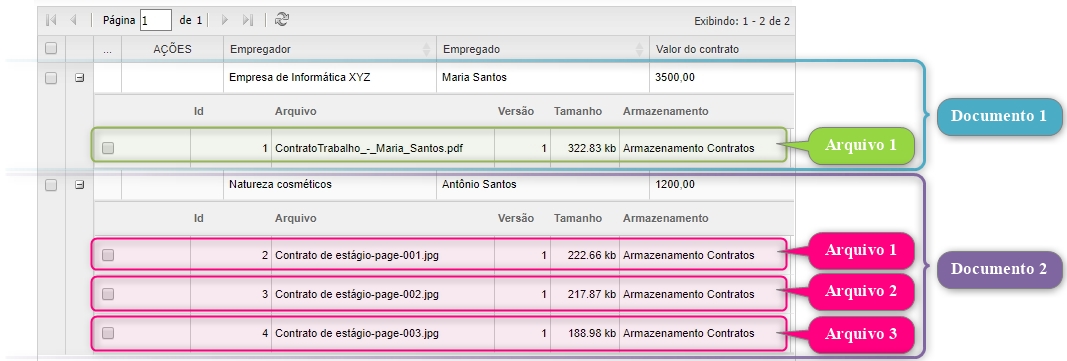Go to previous page arrow
Screen dimensions: 1067x361
pos(73,20)
